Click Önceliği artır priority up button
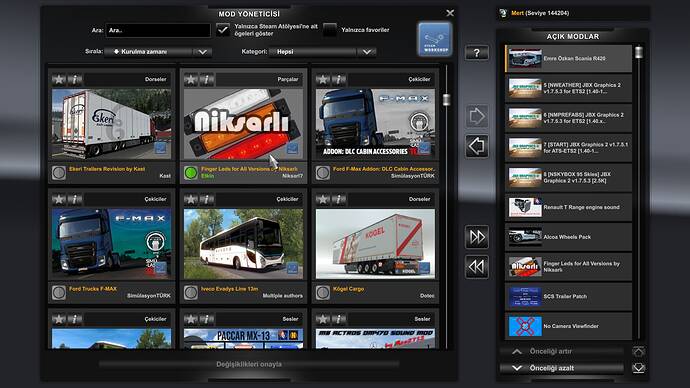Image resolution: width=690 pixels, height=388 pixels. click(x=562, y=351)
